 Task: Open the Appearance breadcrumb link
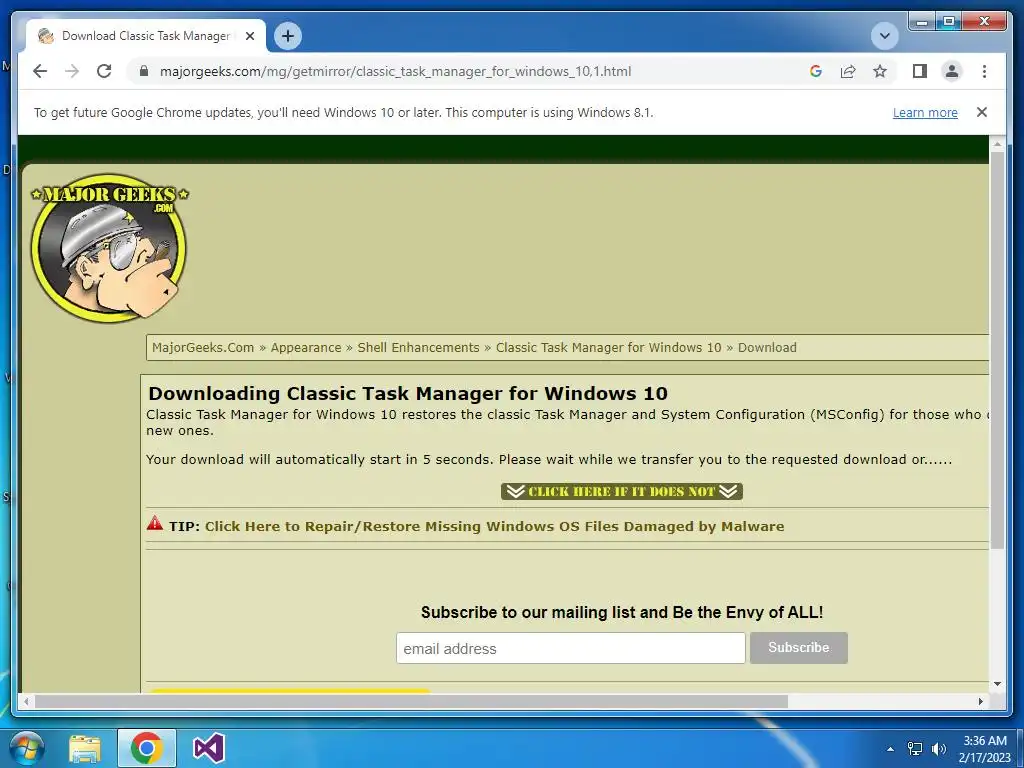point(306,347)
